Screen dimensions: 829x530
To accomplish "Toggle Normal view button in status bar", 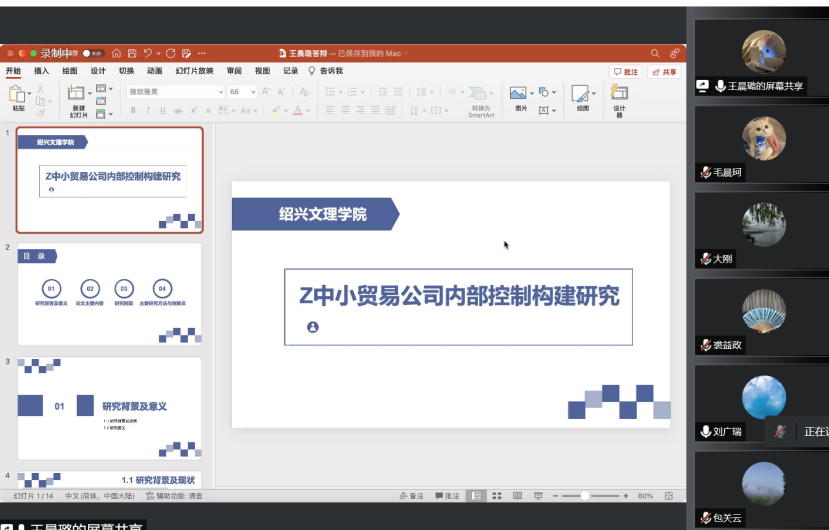I will 476,496.
